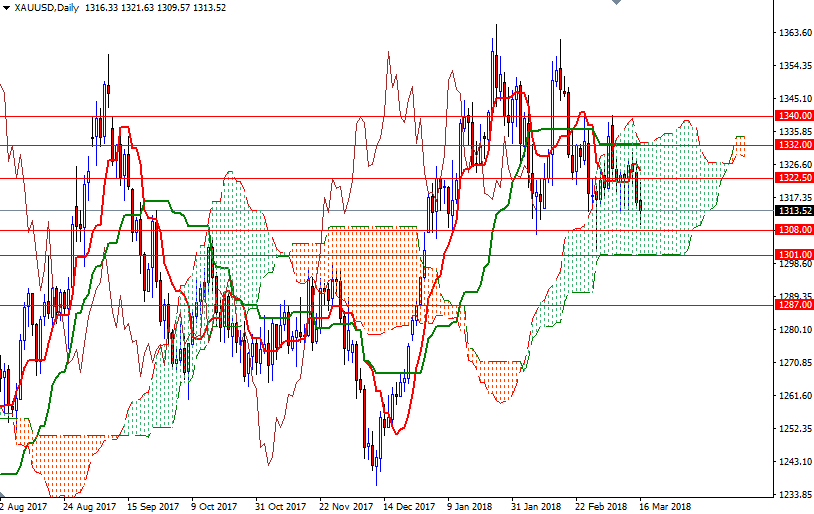This screenshot has width=814, height=514.
Task: Click the 22 Nov 2017 date label
Action: coord(346,506)
